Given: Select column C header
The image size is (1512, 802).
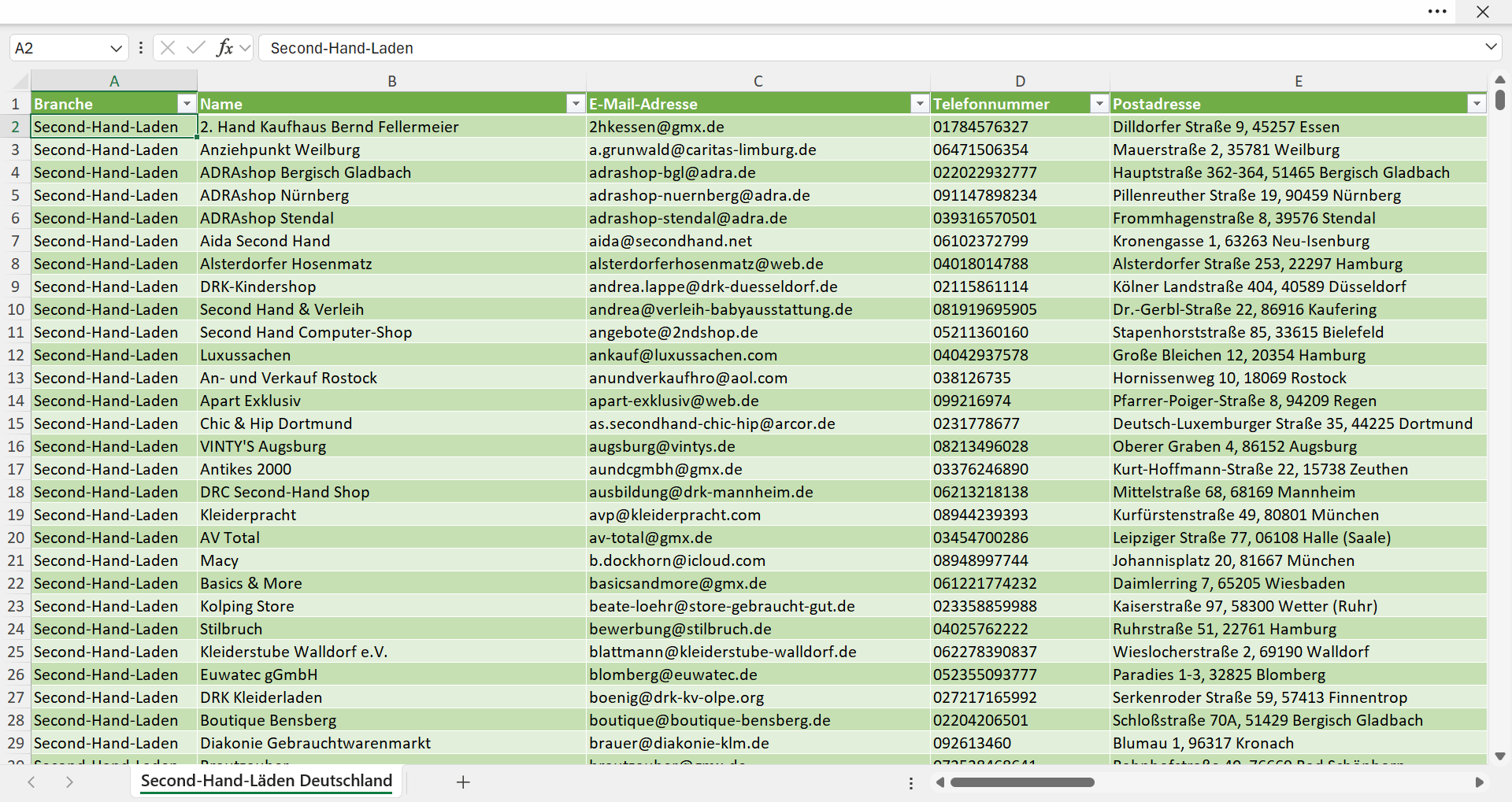Looking at the screenshot, I should click(758, 81).
